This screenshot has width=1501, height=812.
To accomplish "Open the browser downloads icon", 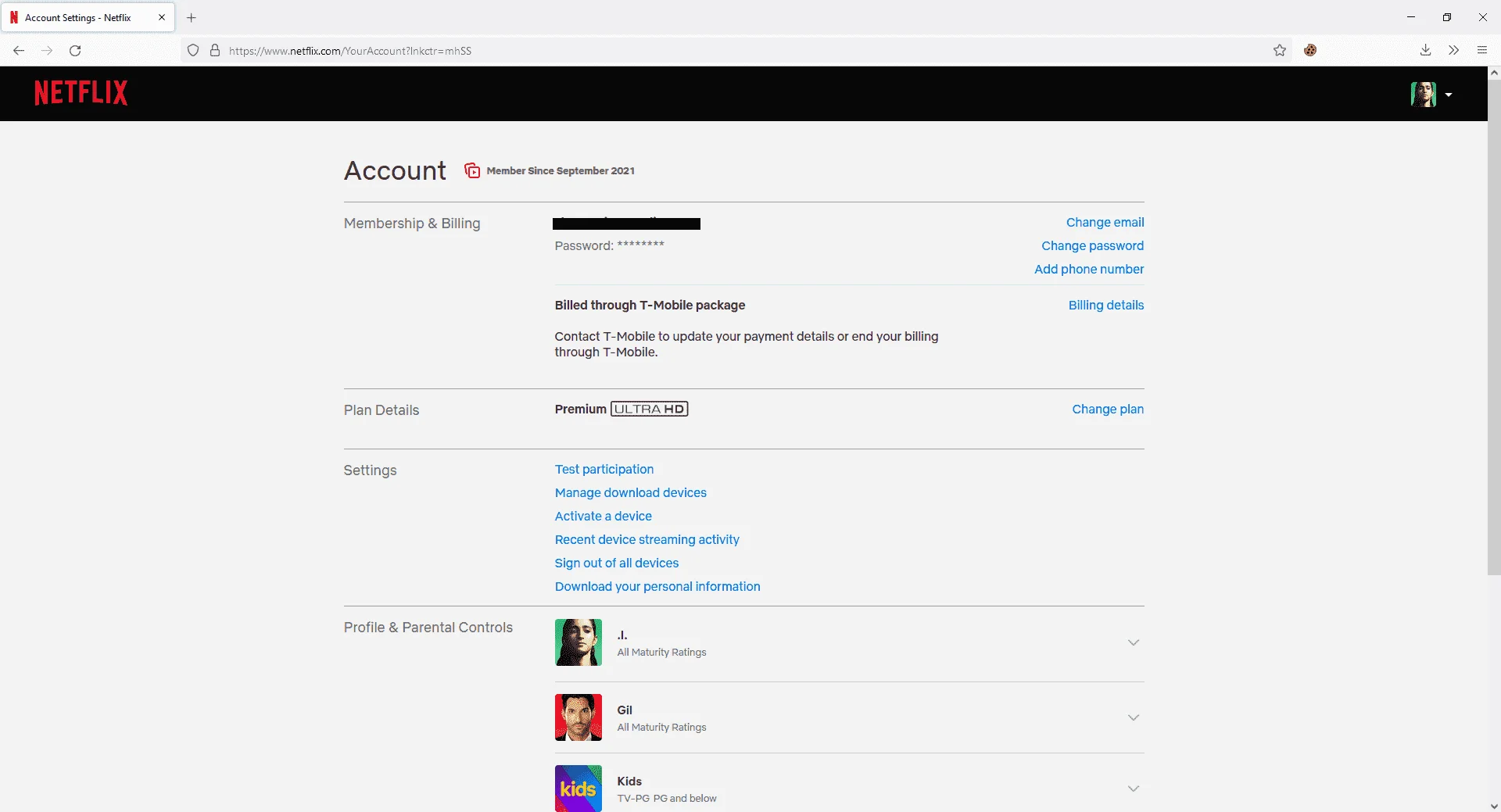I will [1425, 51].
